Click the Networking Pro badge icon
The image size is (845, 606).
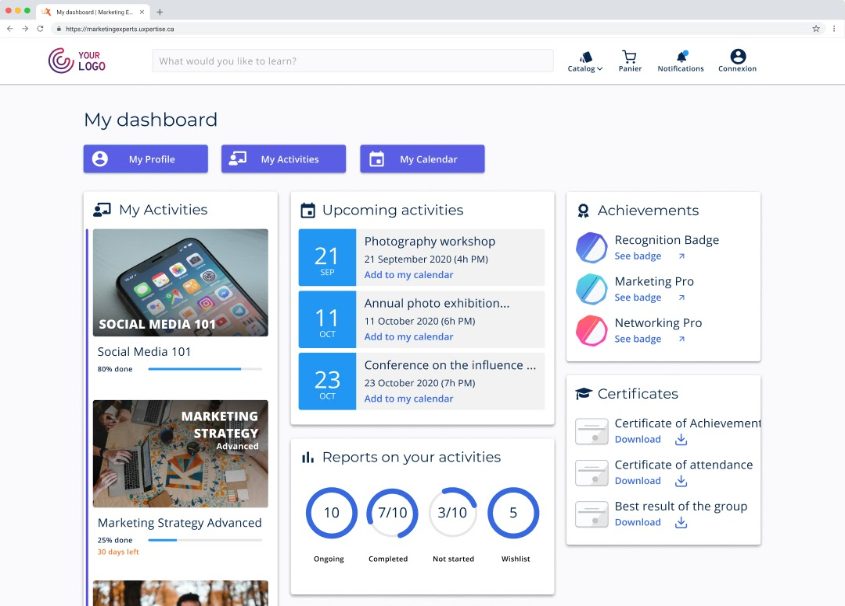[591, 330]
